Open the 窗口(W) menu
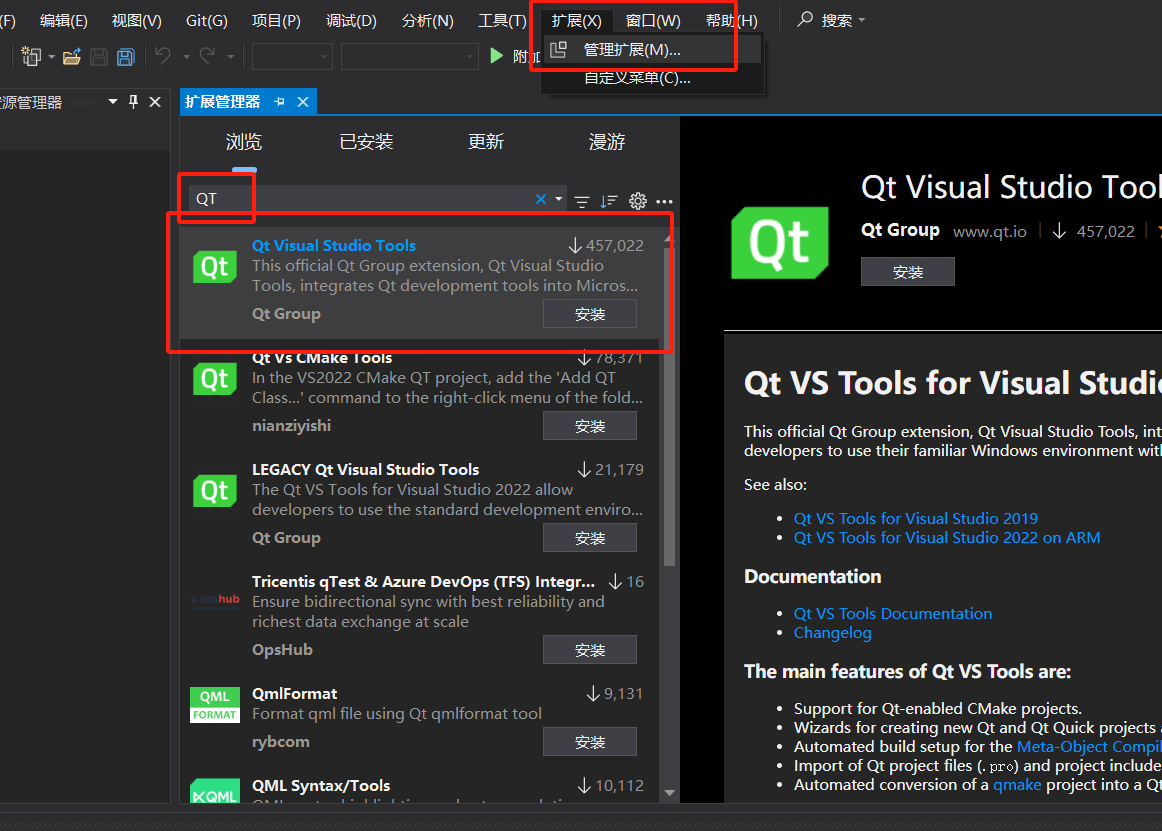1162x831 pixels. coord(653,20)
